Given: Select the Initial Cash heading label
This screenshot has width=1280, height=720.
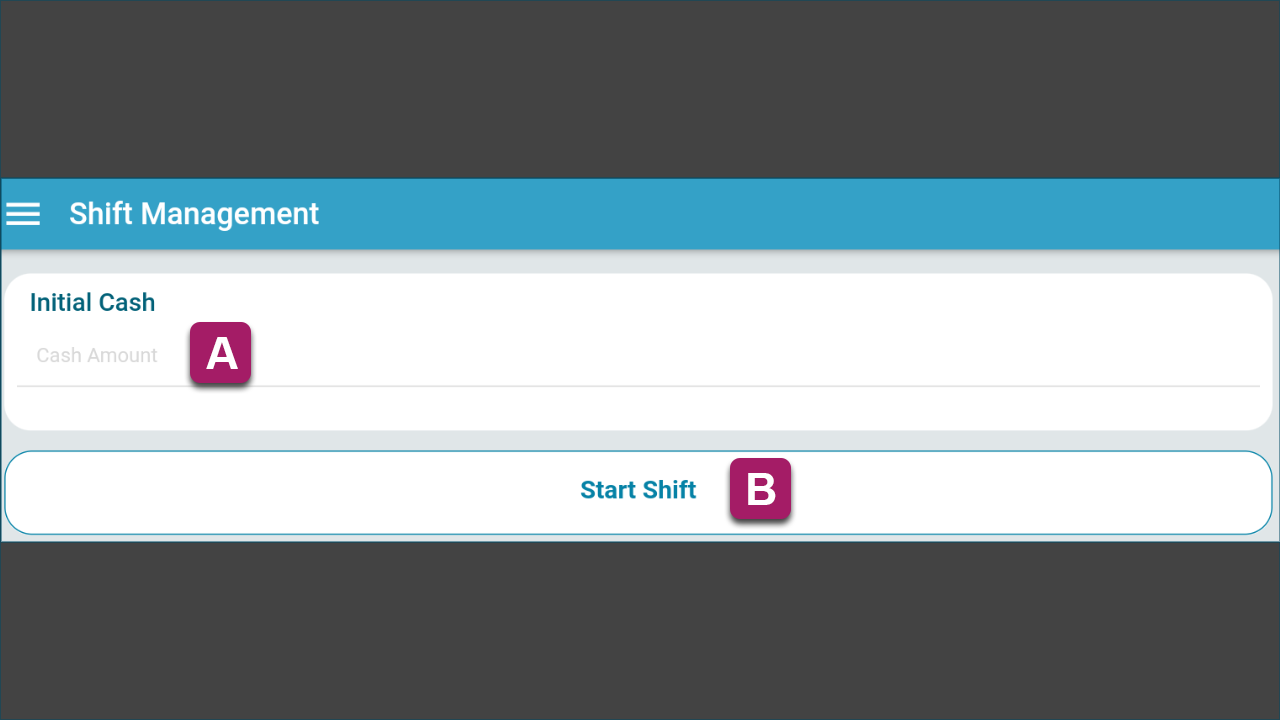Looking at the screenshot, I should [92, 302].
